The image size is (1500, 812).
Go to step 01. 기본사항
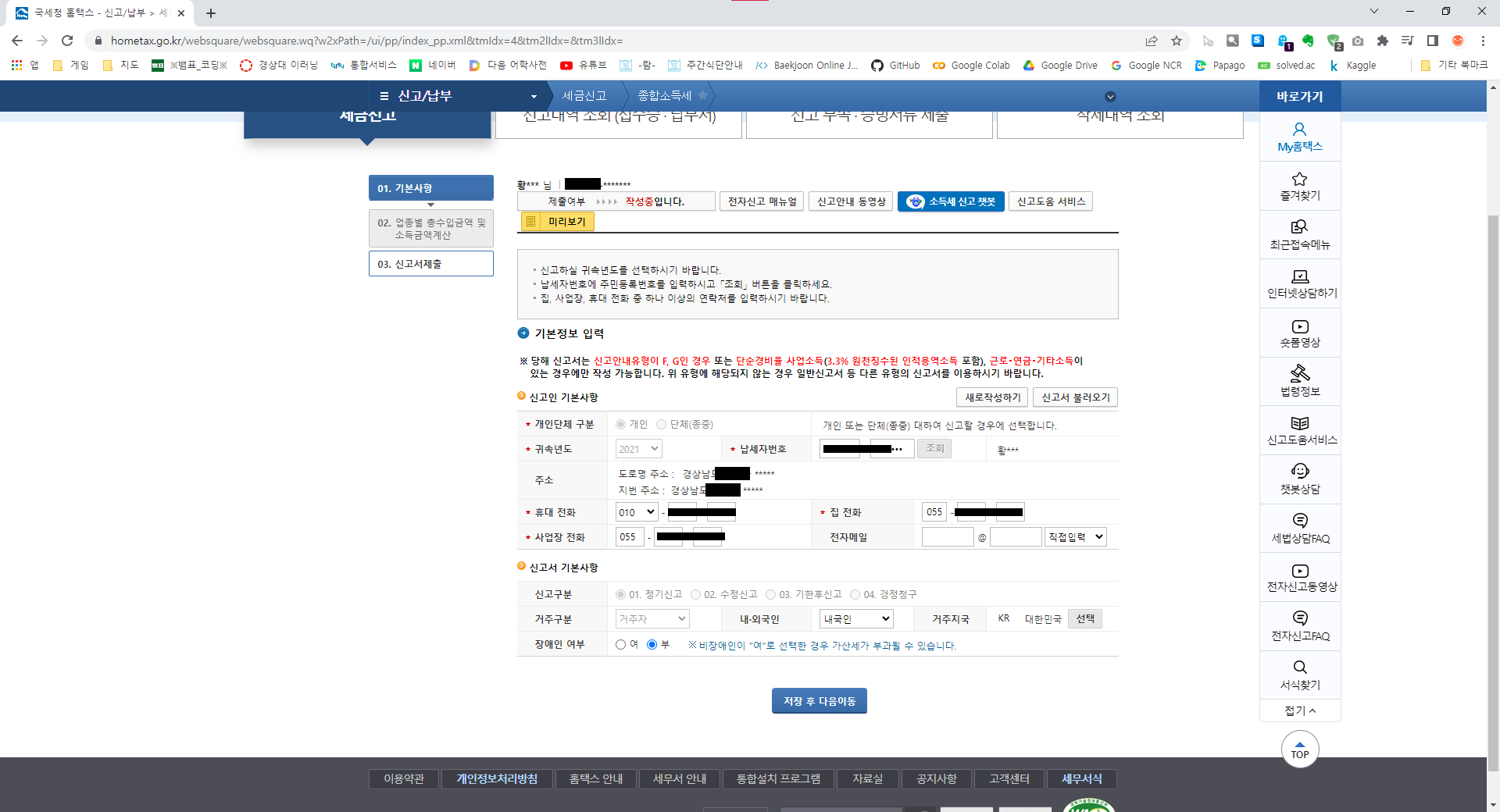[431, 188]
